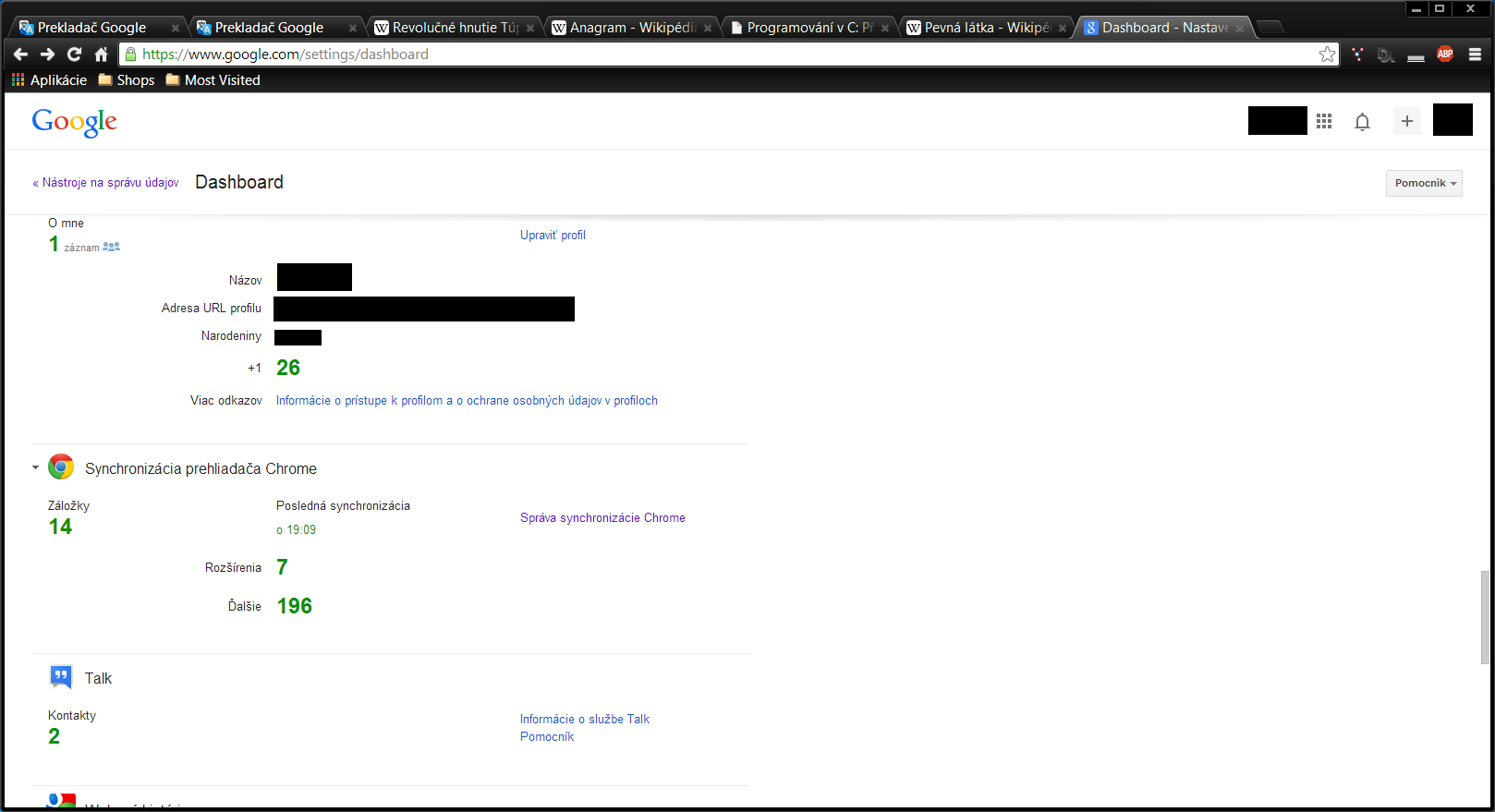Click the plus share button in Google bar
Viewport: 1495px width, 812px height.
(1407, 121)
